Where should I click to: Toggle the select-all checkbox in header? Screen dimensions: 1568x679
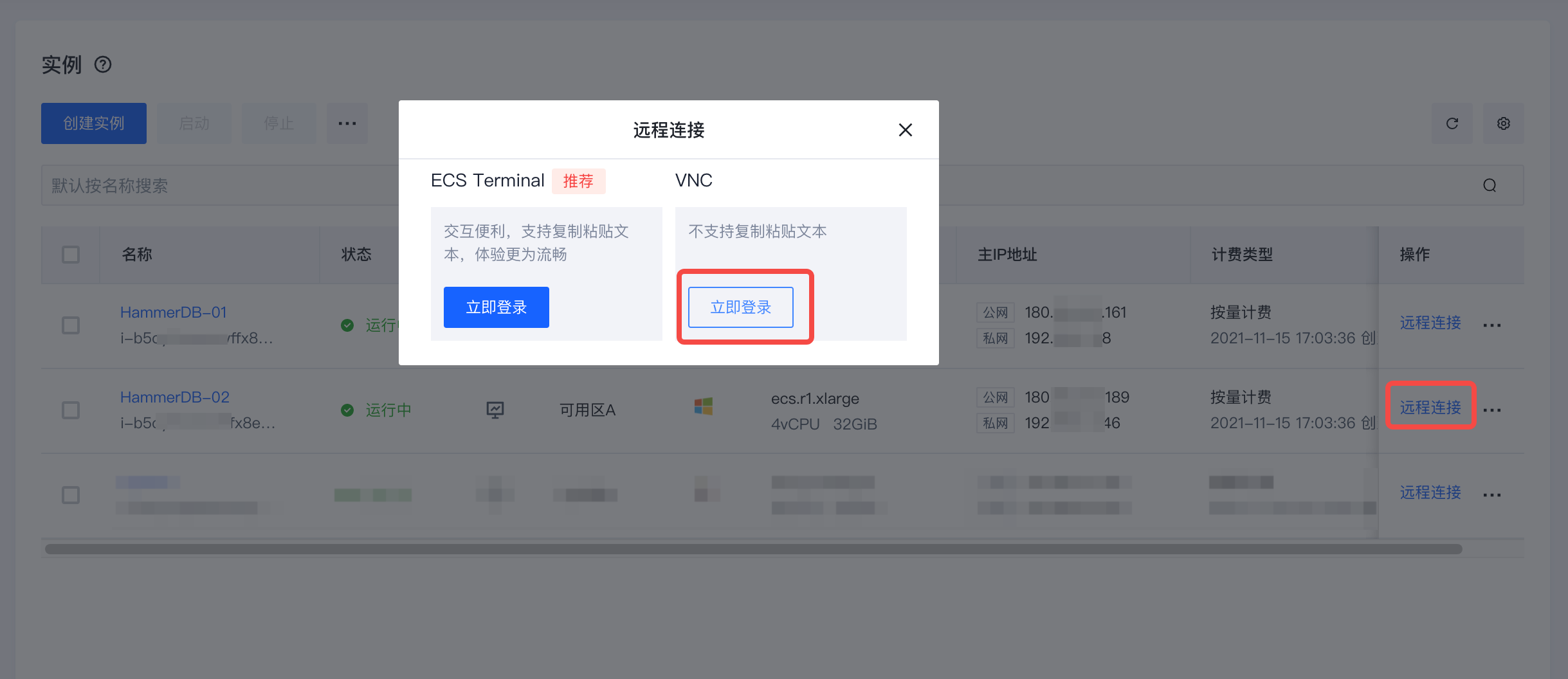(x=71, y=255)
